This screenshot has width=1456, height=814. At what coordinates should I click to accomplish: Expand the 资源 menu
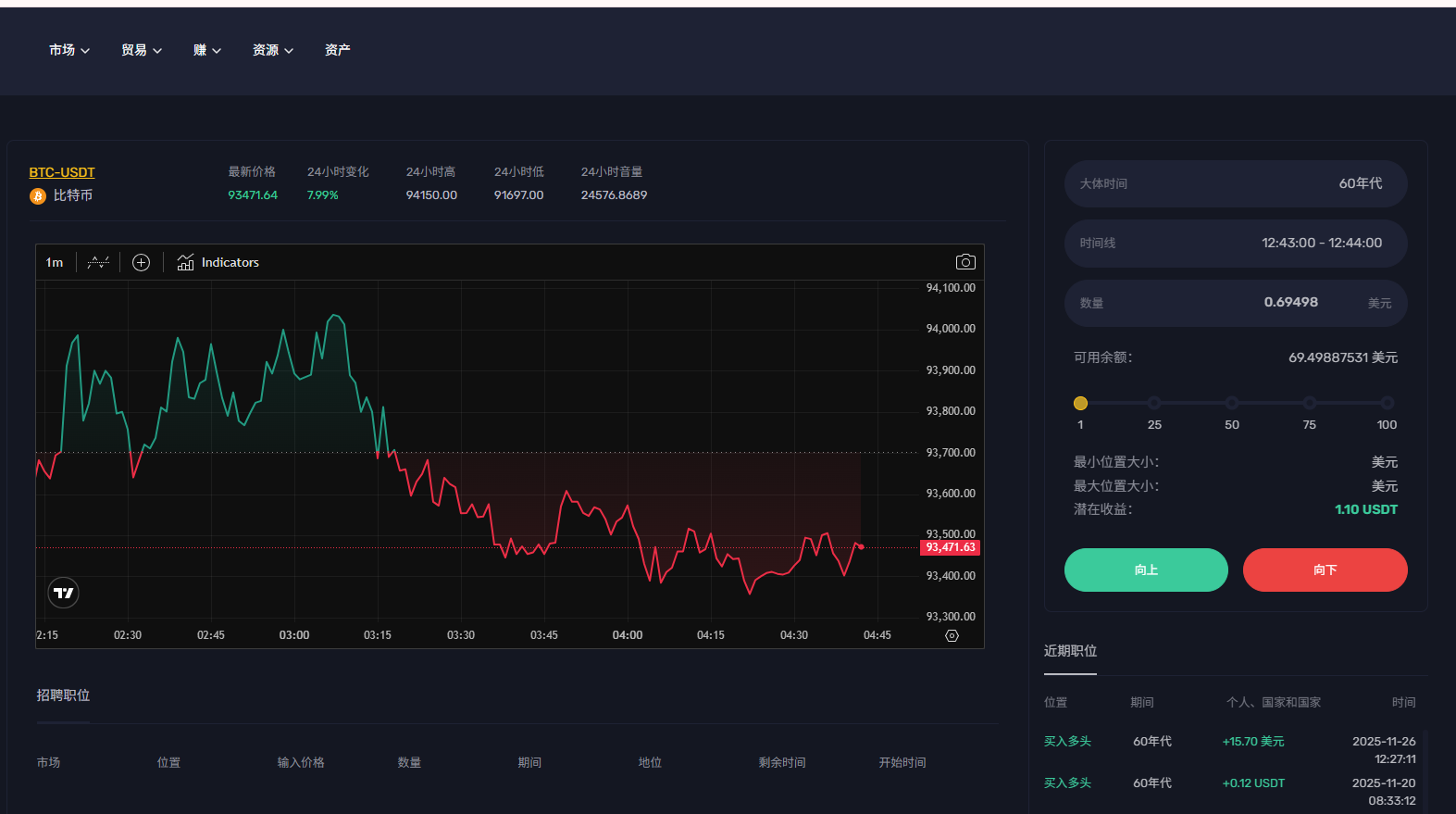(x=273, y=50)
